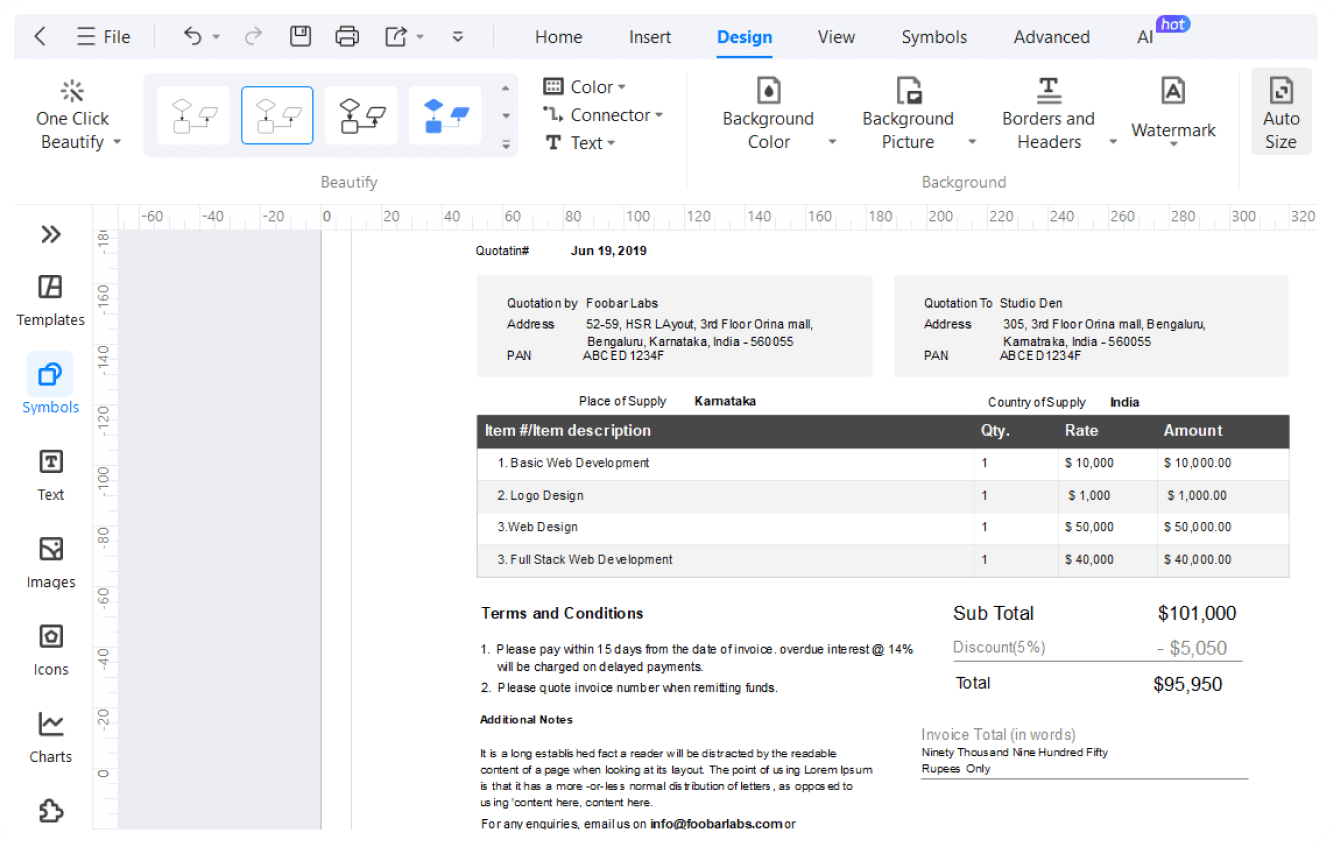Switch to the View tab

836,37
